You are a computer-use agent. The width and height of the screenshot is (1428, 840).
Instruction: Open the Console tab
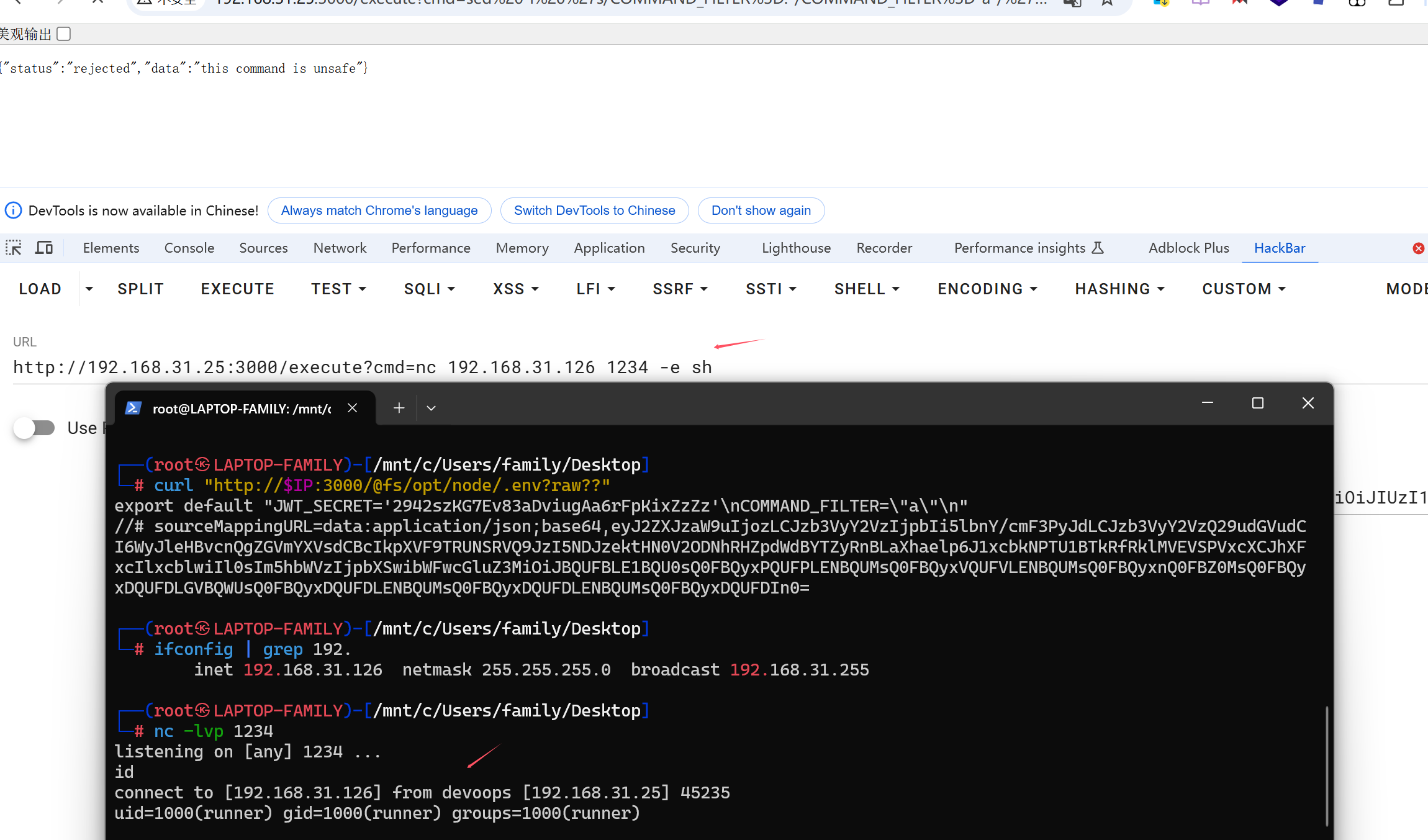coord(189,248)
